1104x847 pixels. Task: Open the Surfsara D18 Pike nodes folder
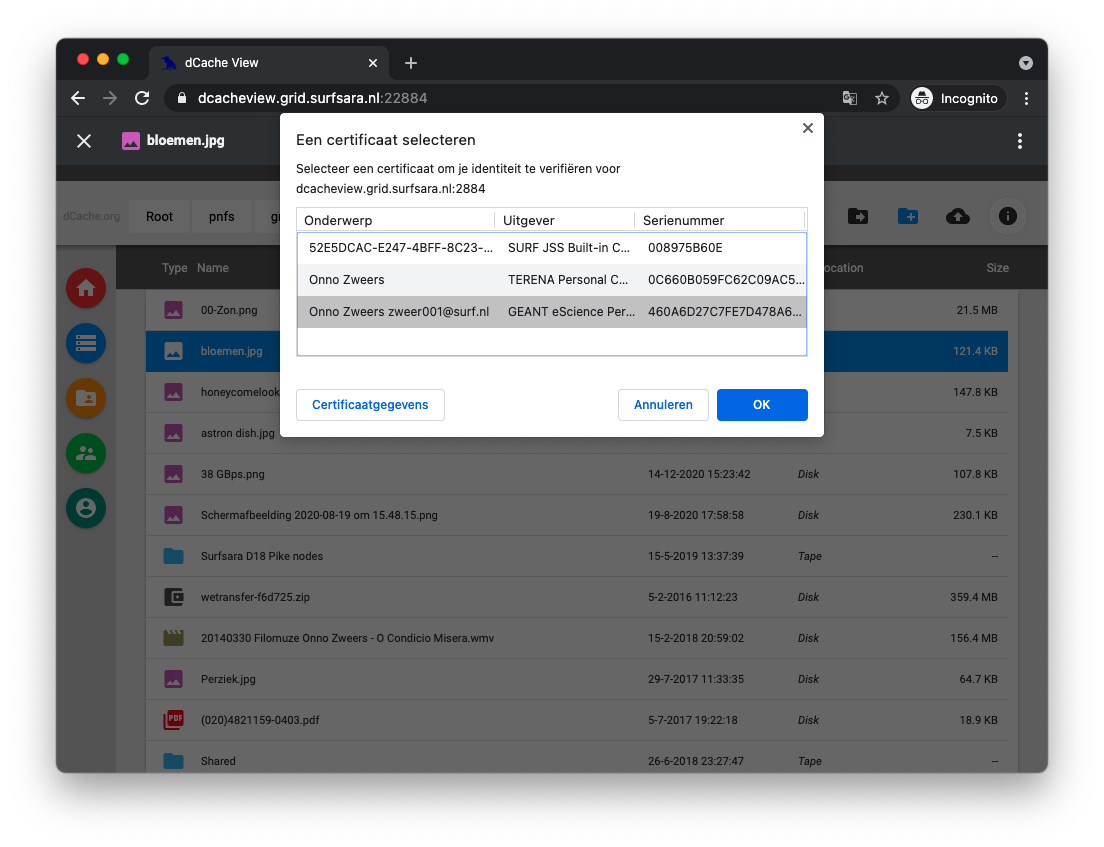click(x=577, y=556)
